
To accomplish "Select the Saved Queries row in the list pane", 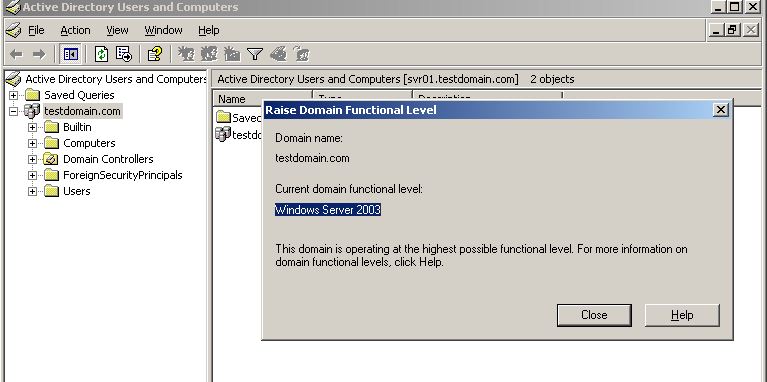I will [x=239, y=118].
